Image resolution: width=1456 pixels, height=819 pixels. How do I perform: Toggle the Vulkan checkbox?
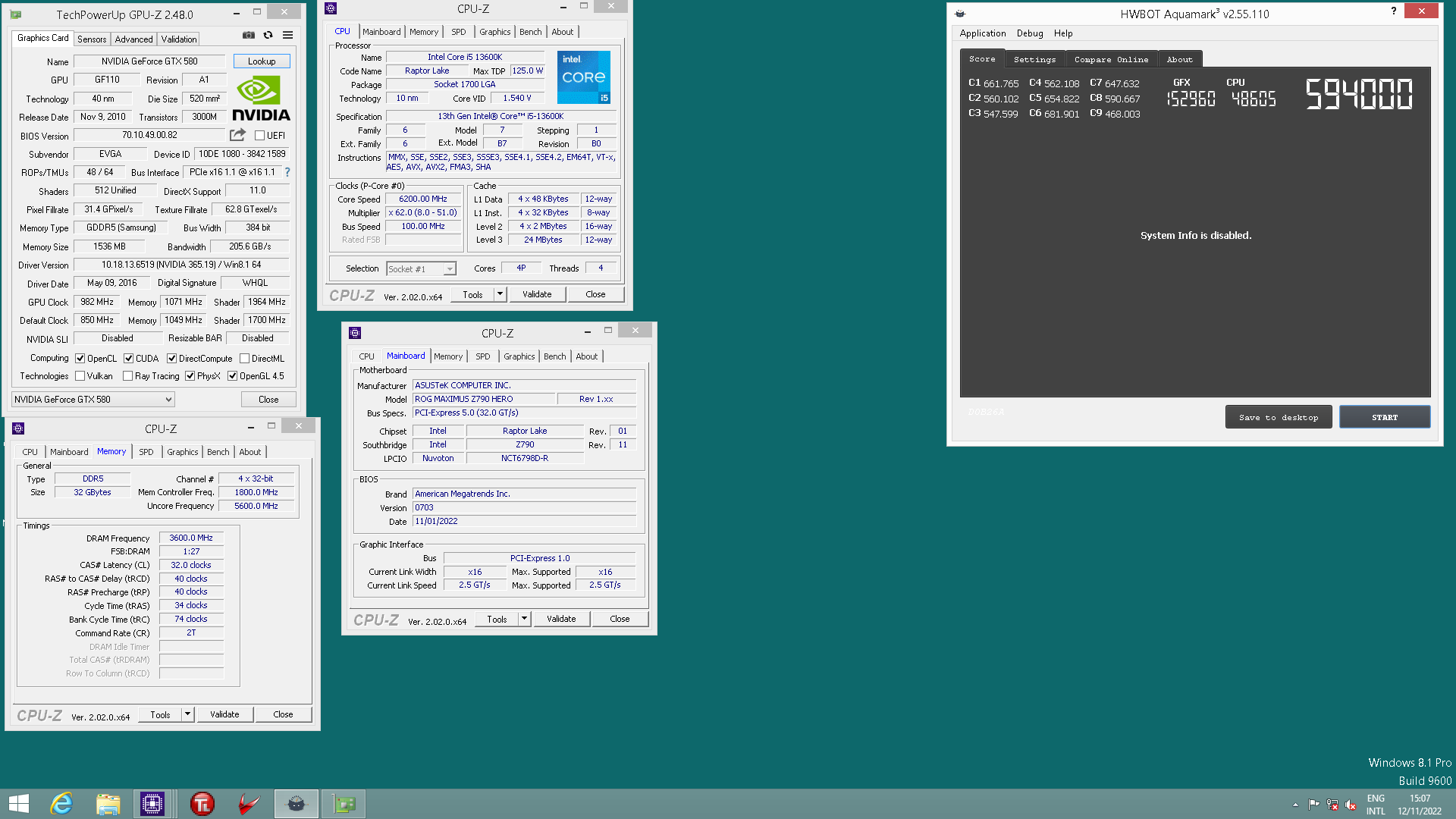tap(80, 376)
